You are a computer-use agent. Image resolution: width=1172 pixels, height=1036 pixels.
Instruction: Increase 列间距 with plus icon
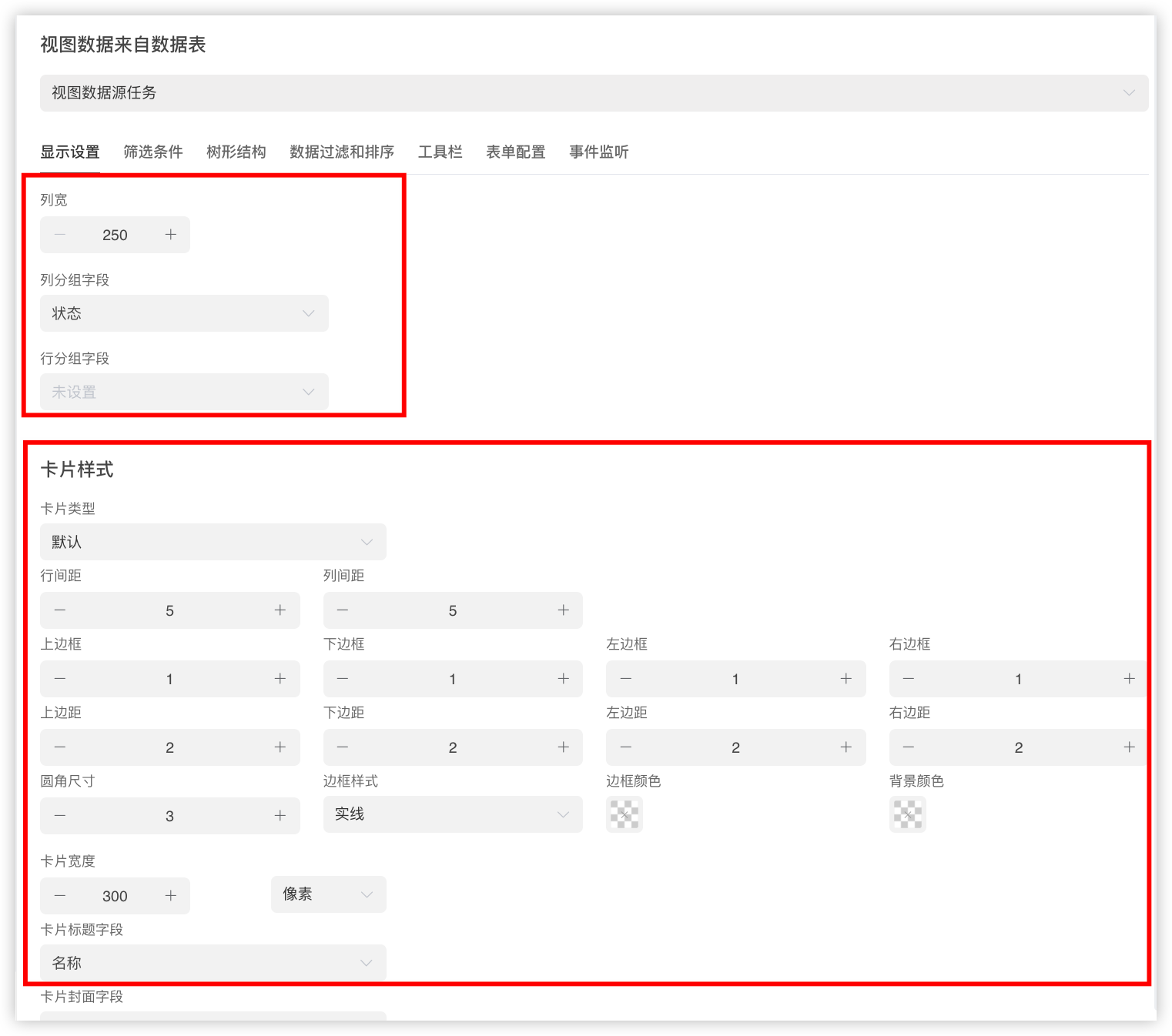tap(564, 610)
